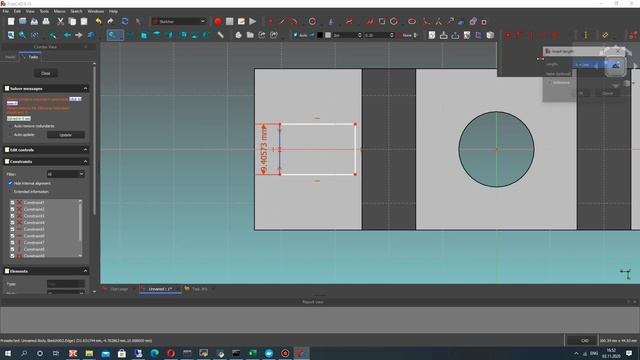Click the Update solver button
The height and width of the screenshot is (360, 640).
tap(65, 135)
